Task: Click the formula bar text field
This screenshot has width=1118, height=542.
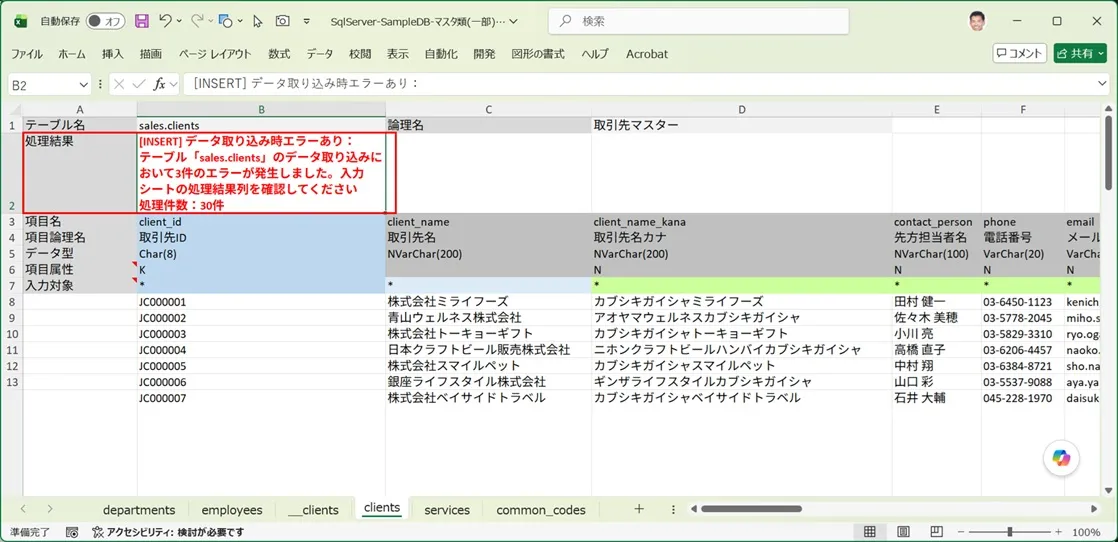Action: click(638, 84)
